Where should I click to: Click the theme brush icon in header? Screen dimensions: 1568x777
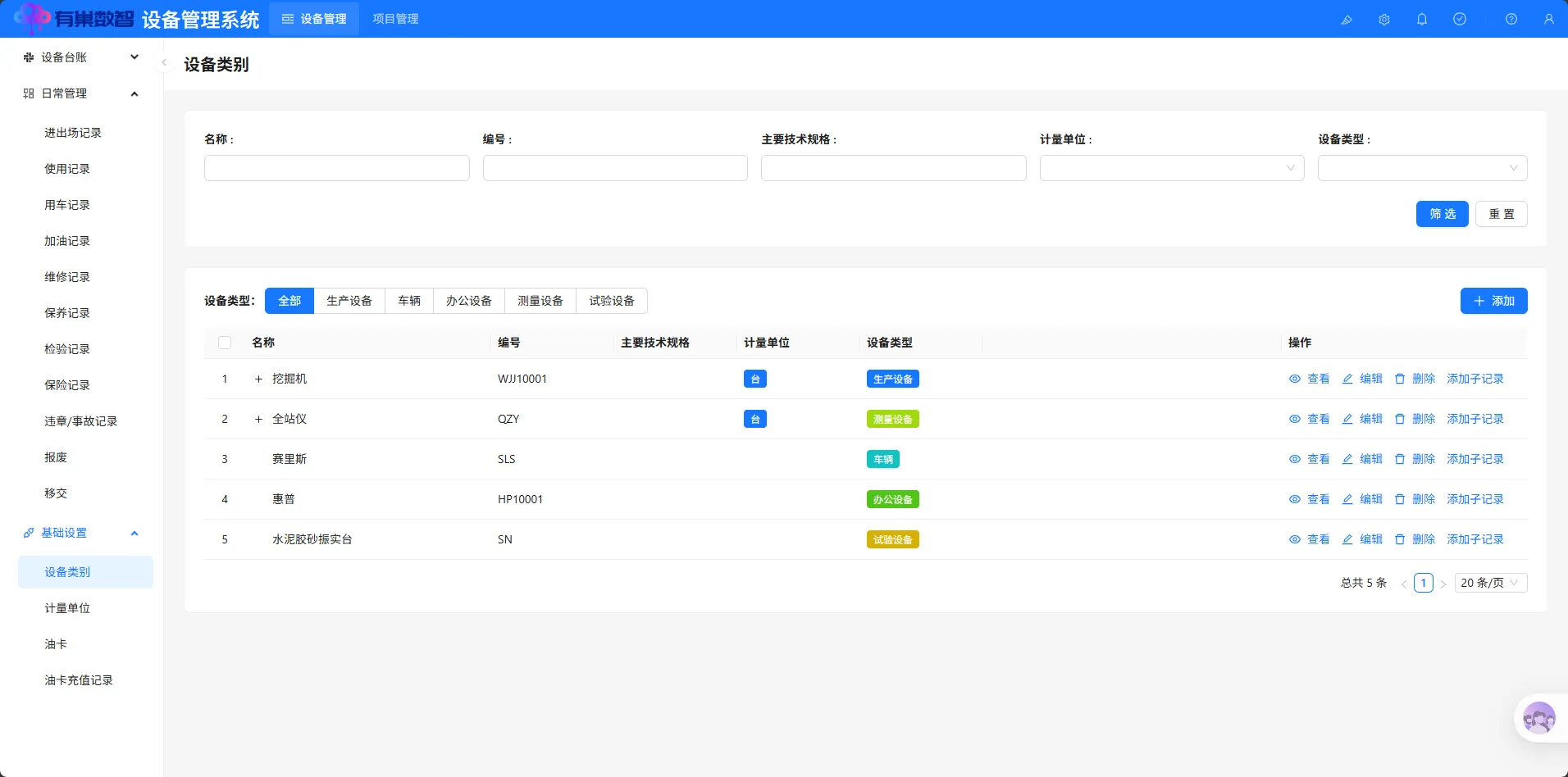[x=1347, y=19]
